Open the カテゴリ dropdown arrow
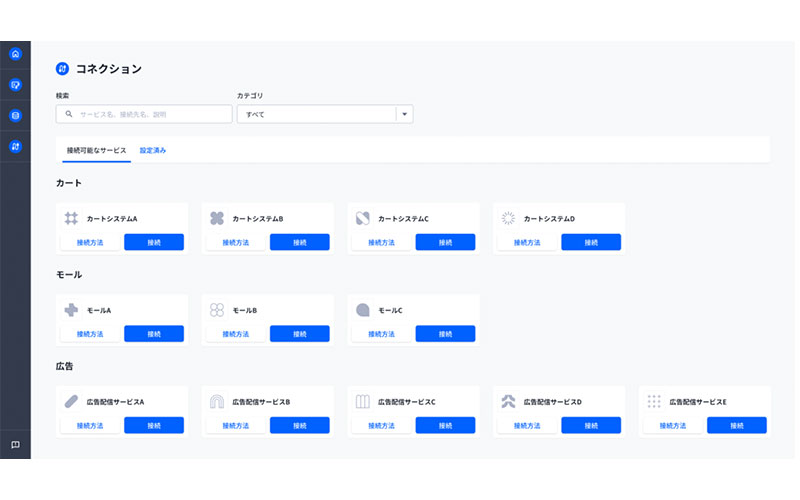This screenshot has height=500, width=800. pos(405,114)
